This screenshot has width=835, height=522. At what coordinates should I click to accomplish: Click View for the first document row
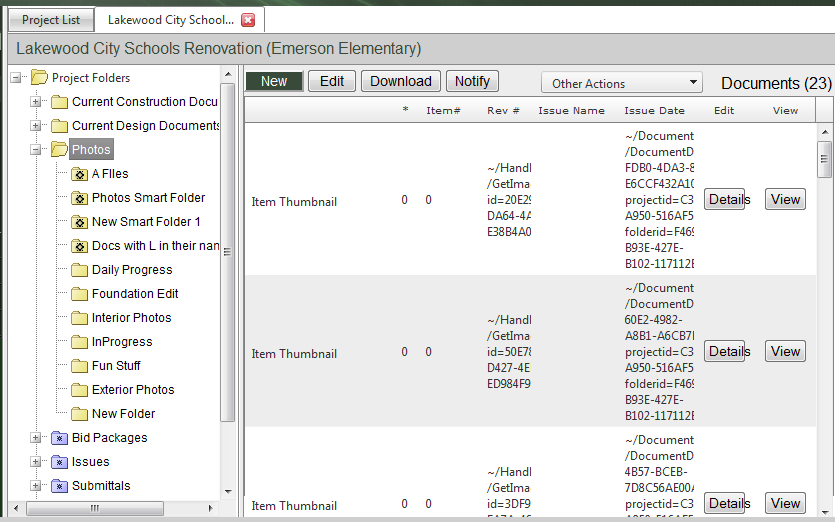click(x=785, y=199)
